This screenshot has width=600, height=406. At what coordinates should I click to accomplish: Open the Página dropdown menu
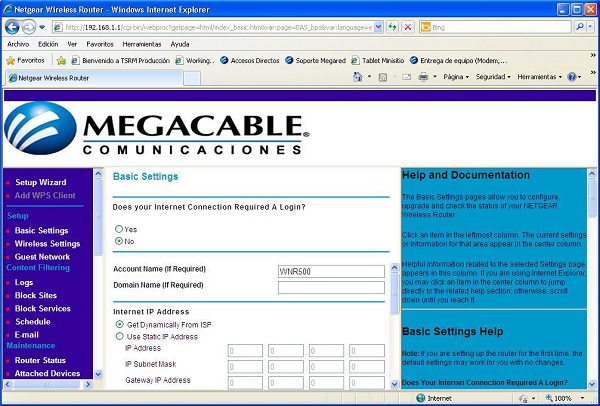456,77
